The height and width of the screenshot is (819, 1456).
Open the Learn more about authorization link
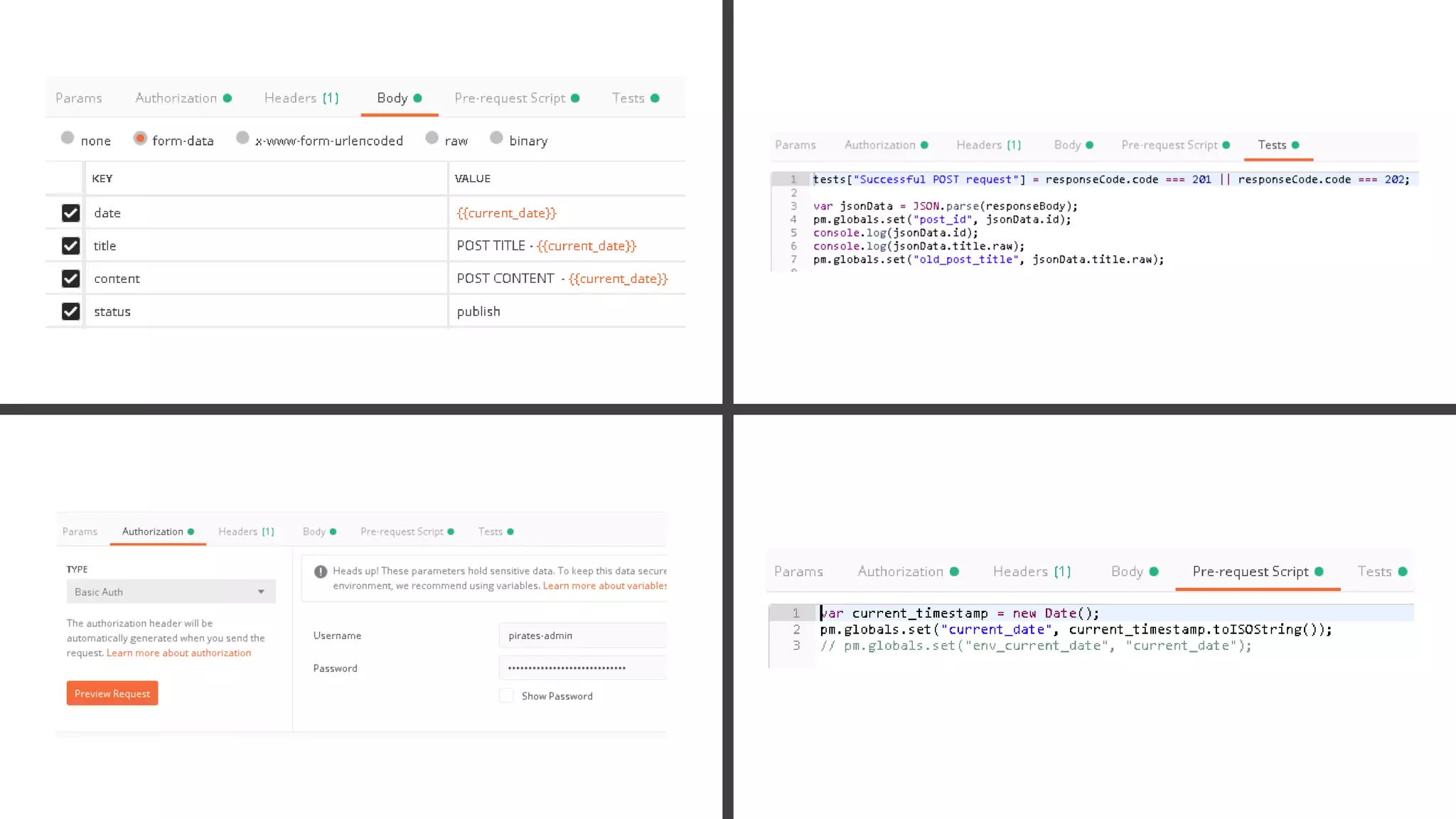click(x=178, y=653)
